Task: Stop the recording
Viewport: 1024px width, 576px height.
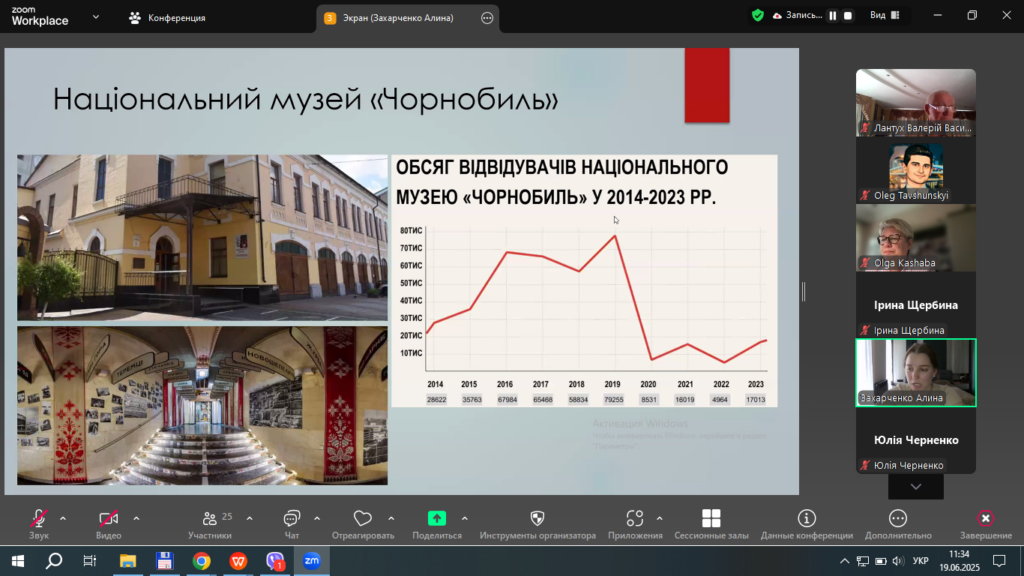Action: click(848, 16)
